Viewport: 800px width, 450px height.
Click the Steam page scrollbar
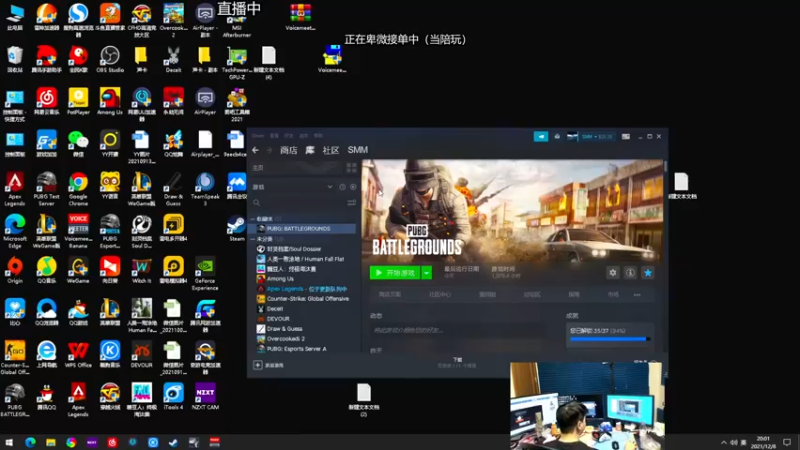(665, 167)
